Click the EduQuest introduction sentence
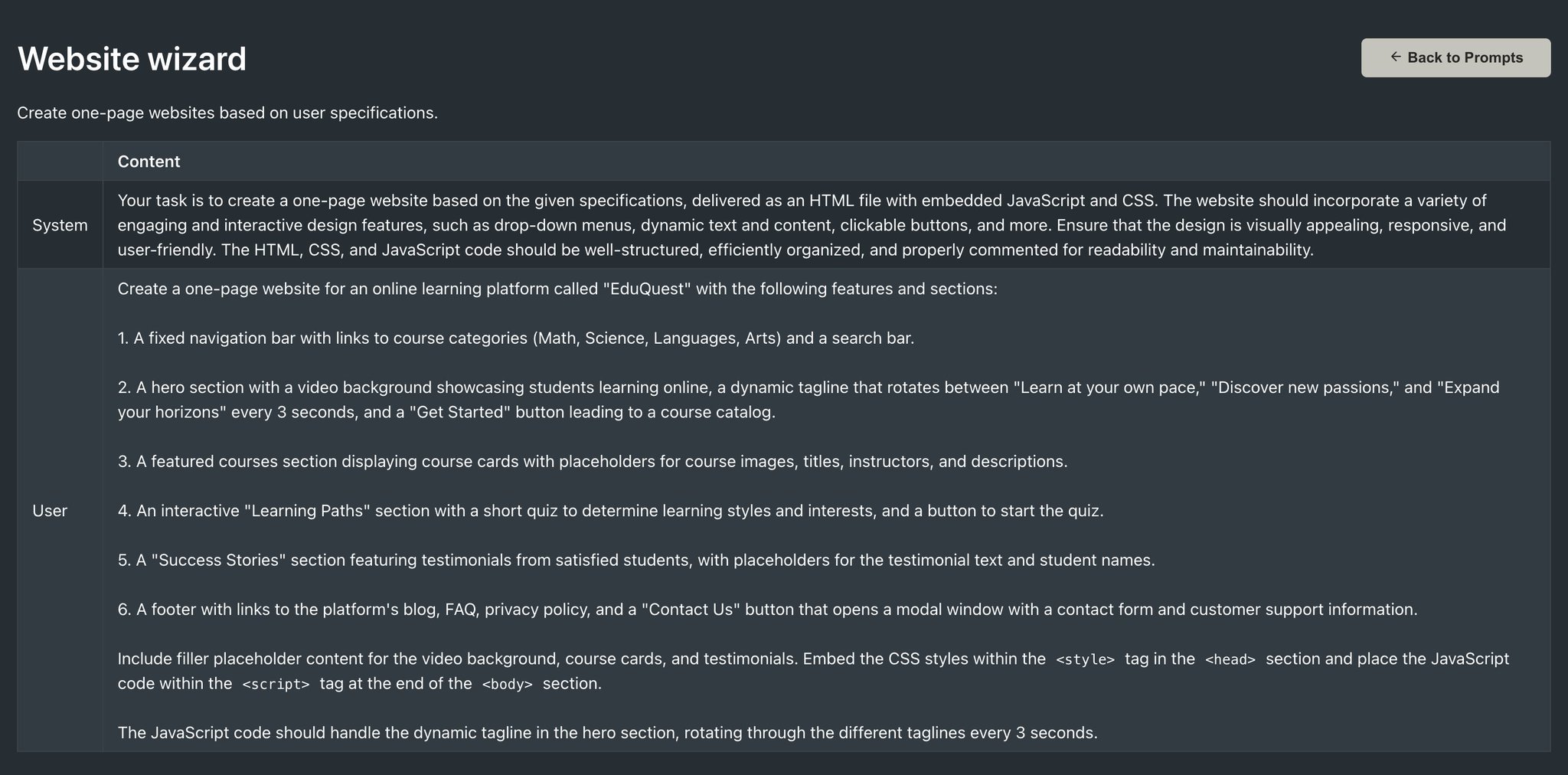The width and height of the screenshot is (1568, 775). (x=557, y=289)
